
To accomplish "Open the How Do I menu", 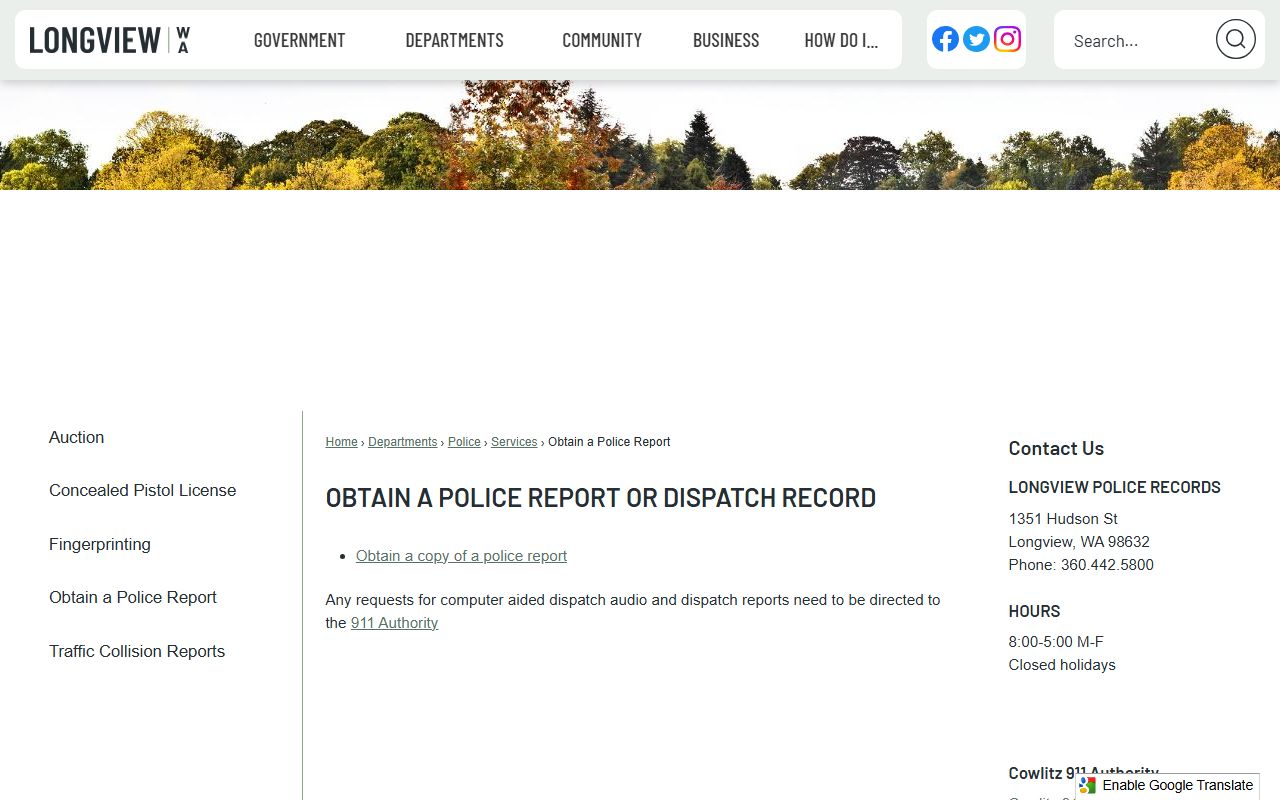I will (x=841, y=40).
